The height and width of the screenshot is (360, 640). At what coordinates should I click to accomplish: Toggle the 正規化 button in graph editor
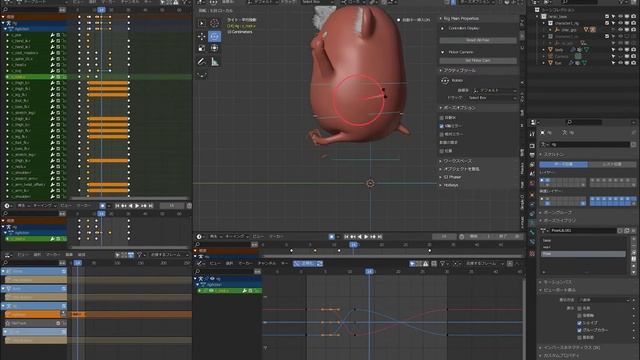[308, 264]
